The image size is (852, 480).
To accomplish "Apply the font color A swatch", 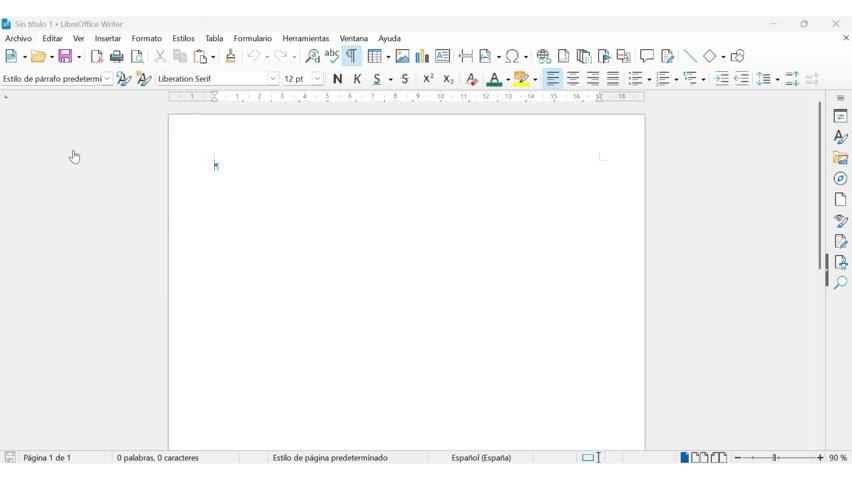I will coord(494,79).
